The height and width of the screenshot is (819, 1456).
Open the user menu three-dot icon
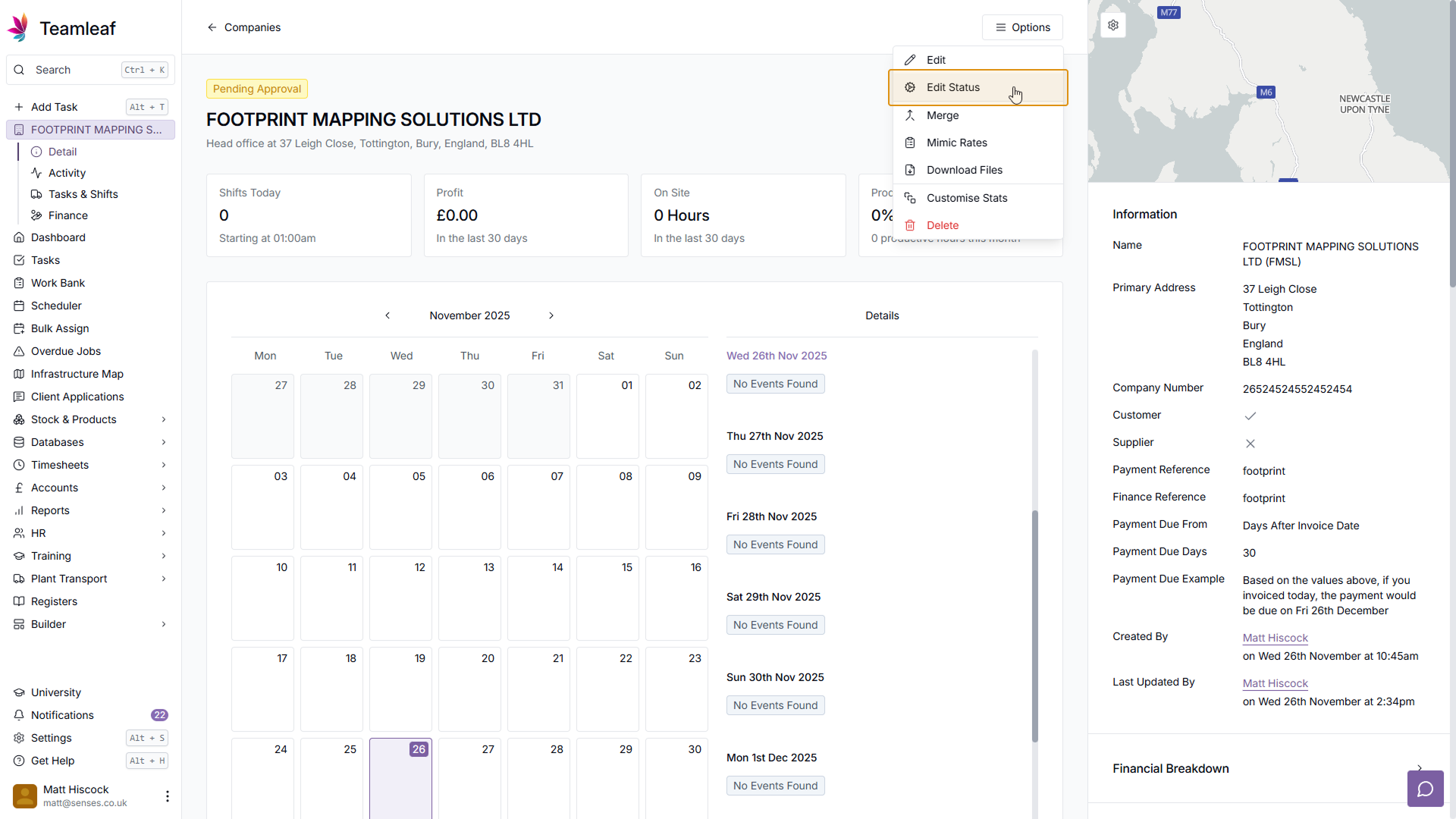click(167, 795)
